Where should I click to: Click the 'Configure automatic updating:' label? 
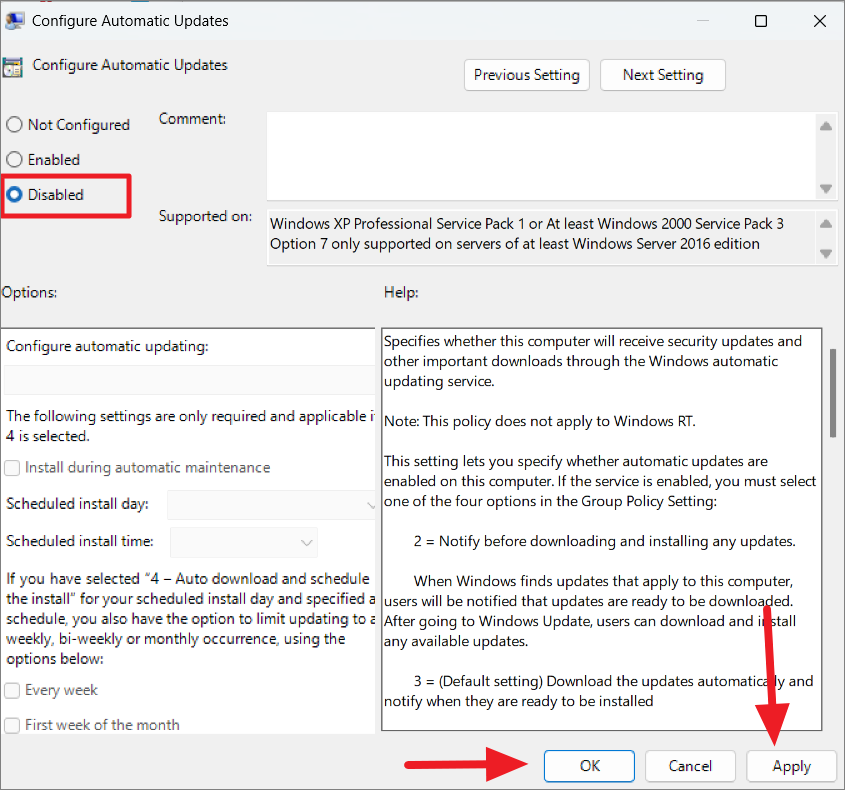[x=107, y=346]
